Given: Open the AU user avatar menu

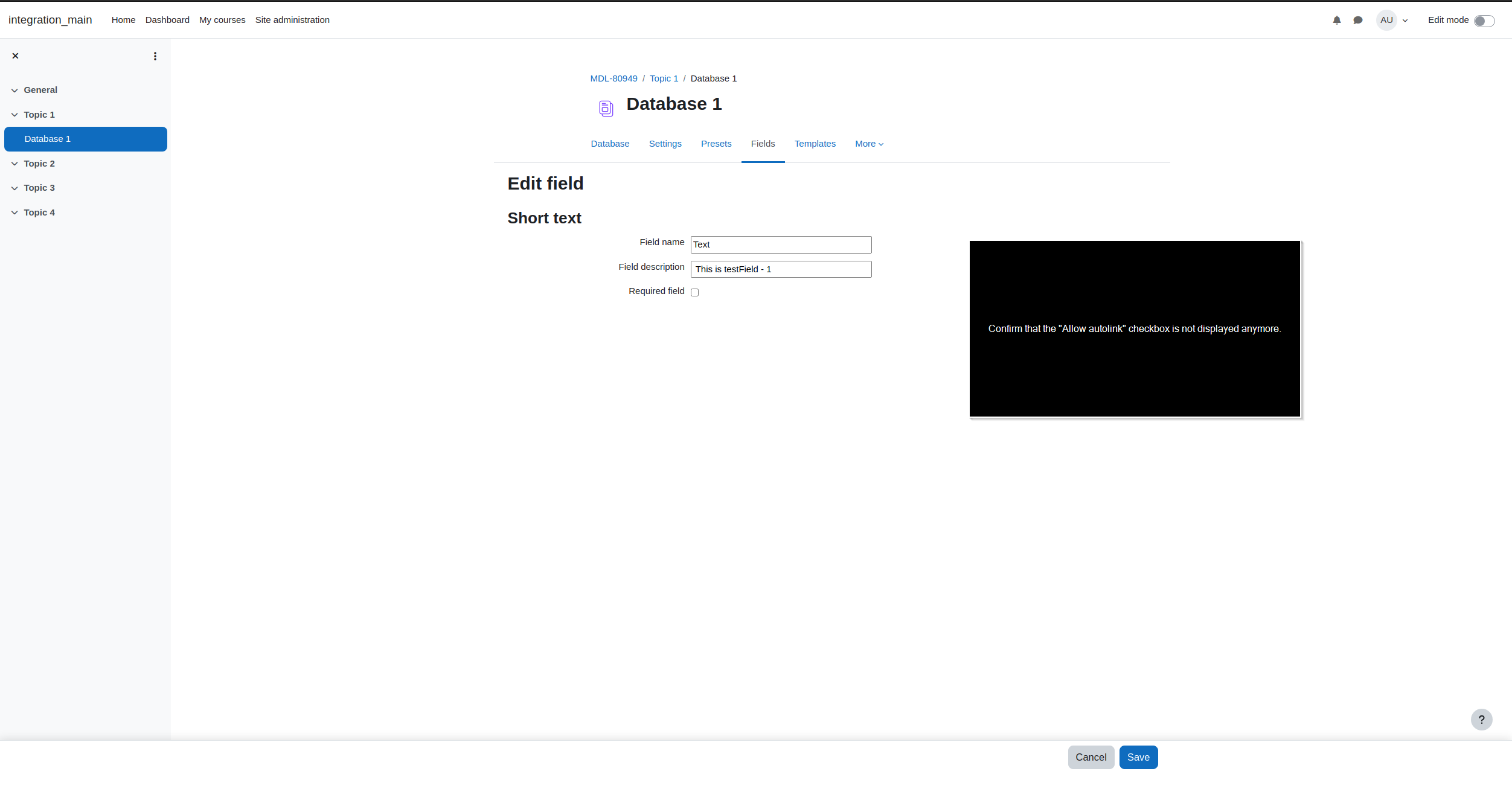Looking at the screenshot, I should click(1386, 20).
